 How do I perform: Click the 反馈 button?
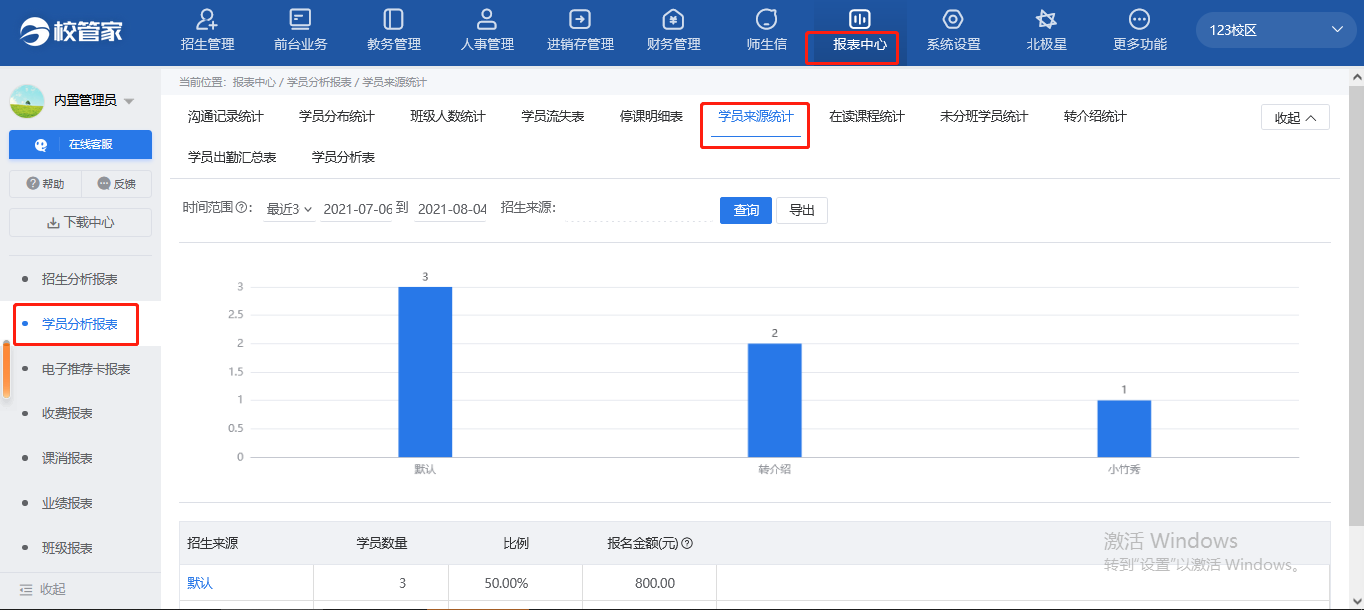(116, 184)
